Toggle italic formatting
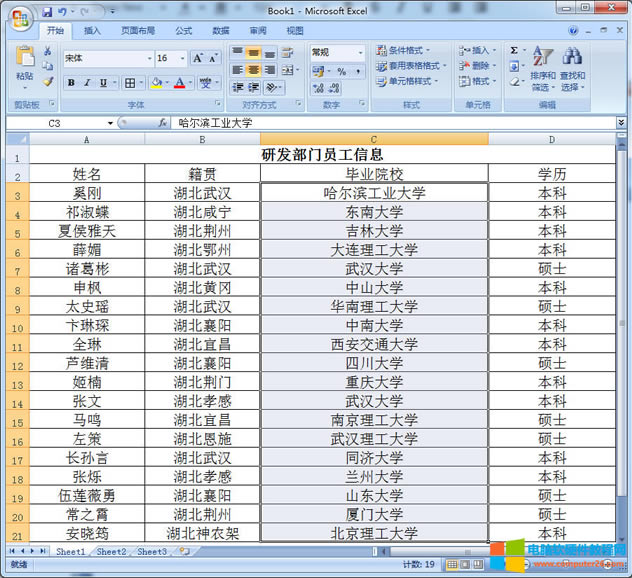This screenshot has height=578, width=632. (87, 83)
